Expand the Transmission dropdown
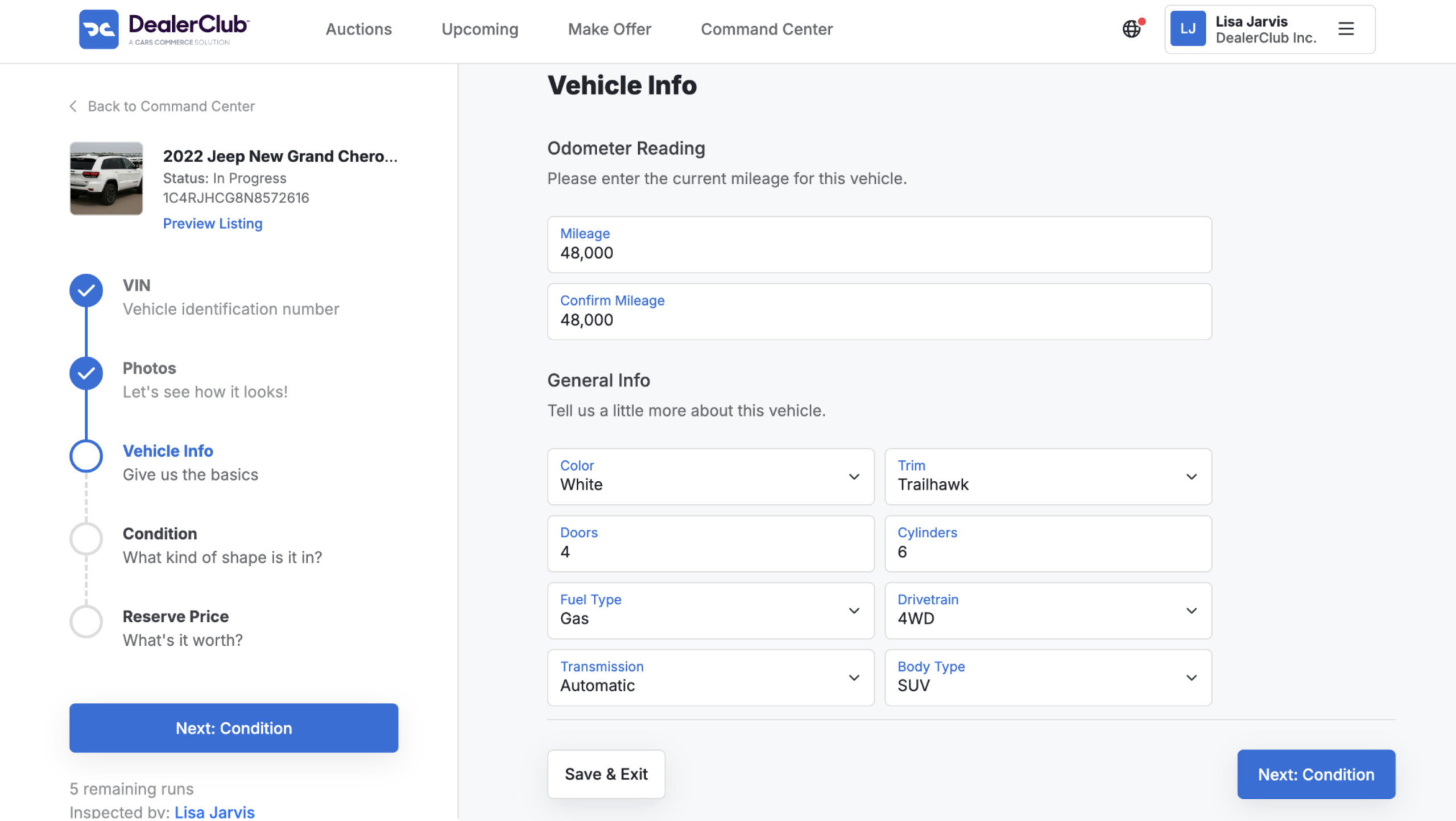 point(710,678)
